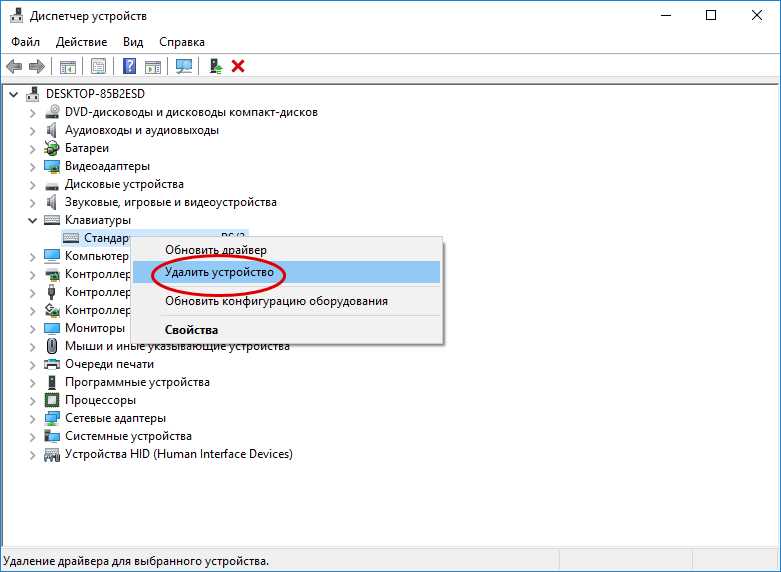Click the Device Manager title bar icon
Image resolution: width=781 pixels, height=572 pixels.
pyautogui.click(x=16, y=15)
